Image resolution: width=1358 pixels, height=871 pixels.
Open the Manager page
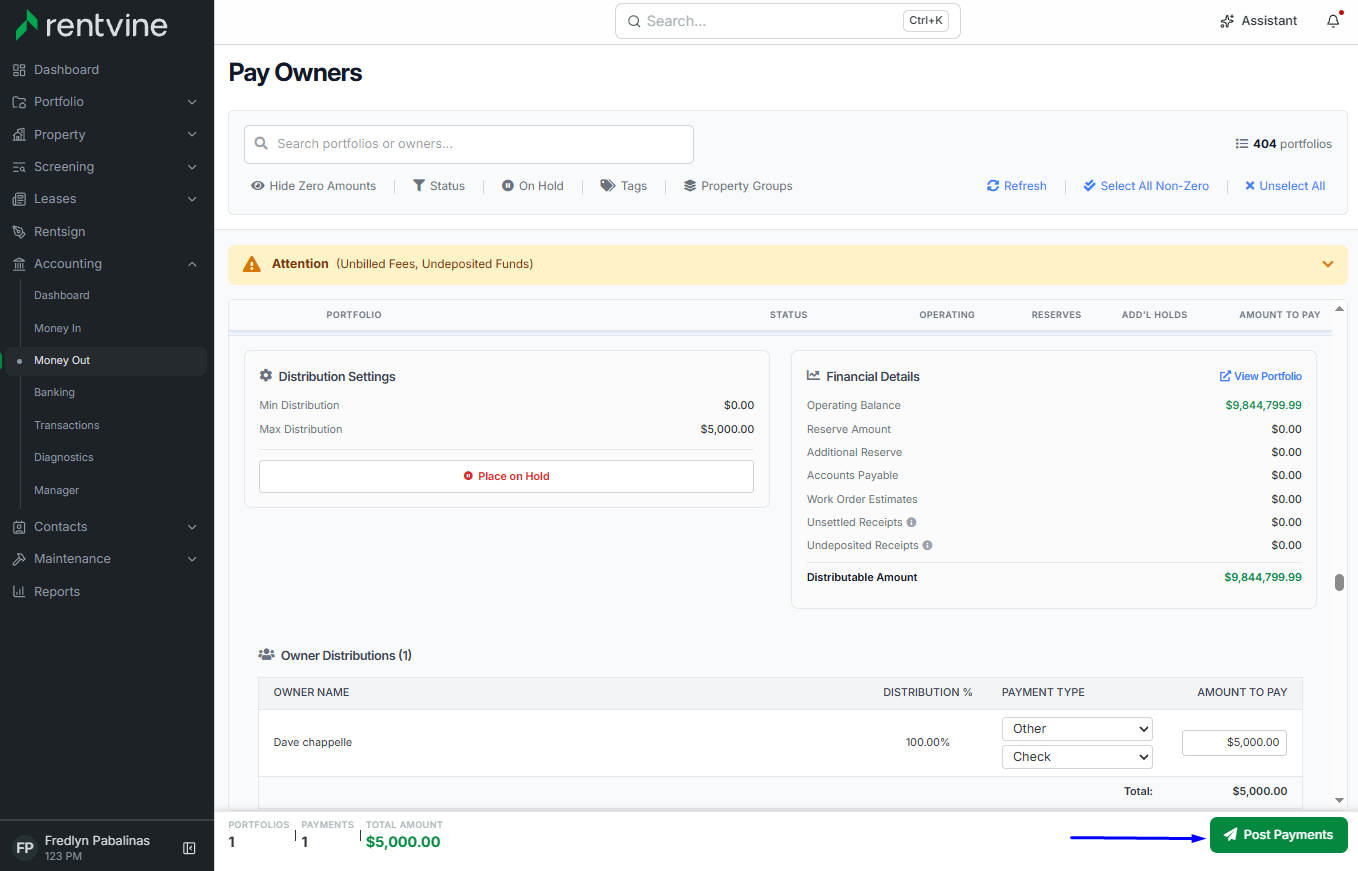click(x=57, y=490)
